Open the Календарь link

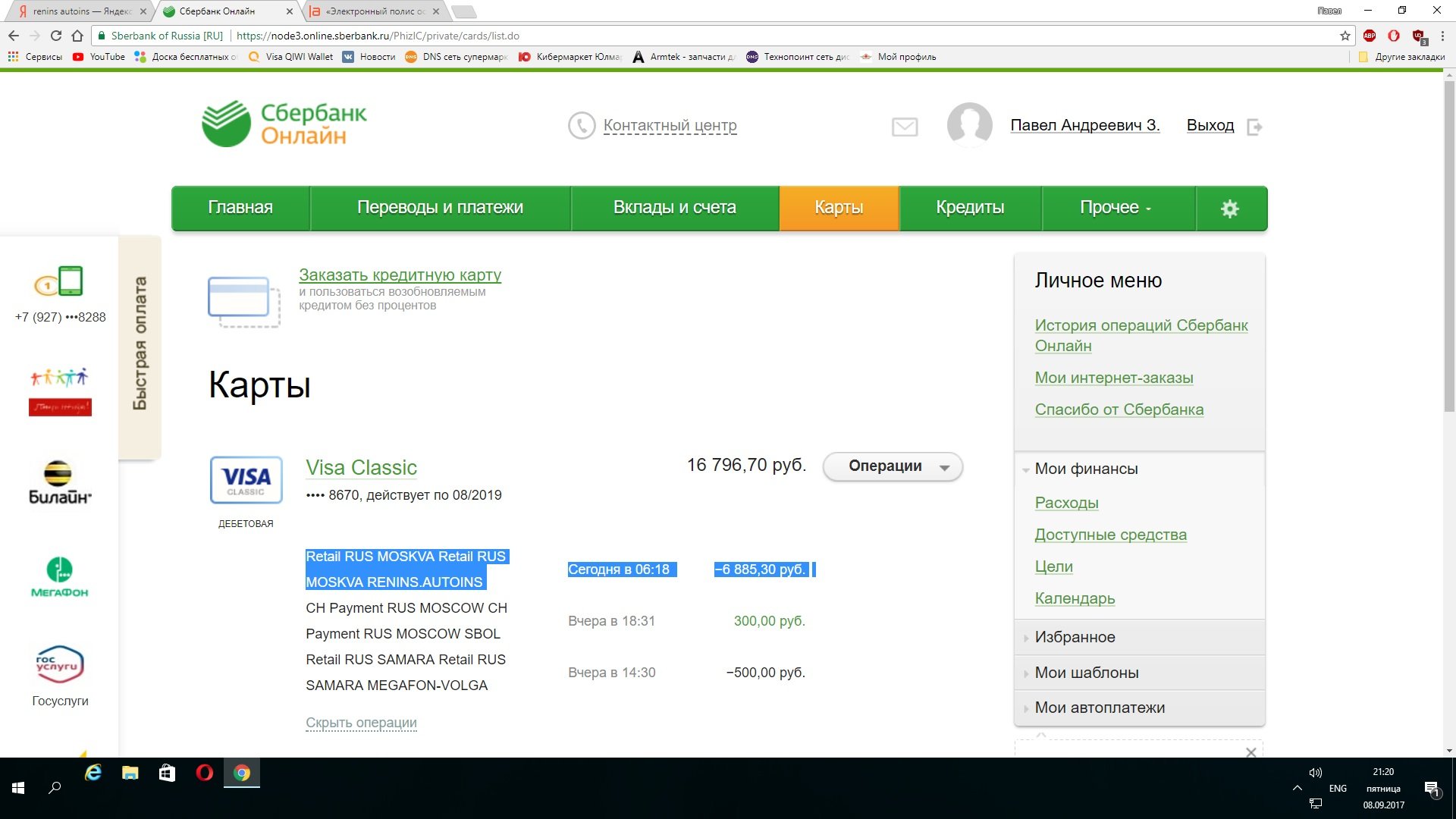(x=1075, y=599)
